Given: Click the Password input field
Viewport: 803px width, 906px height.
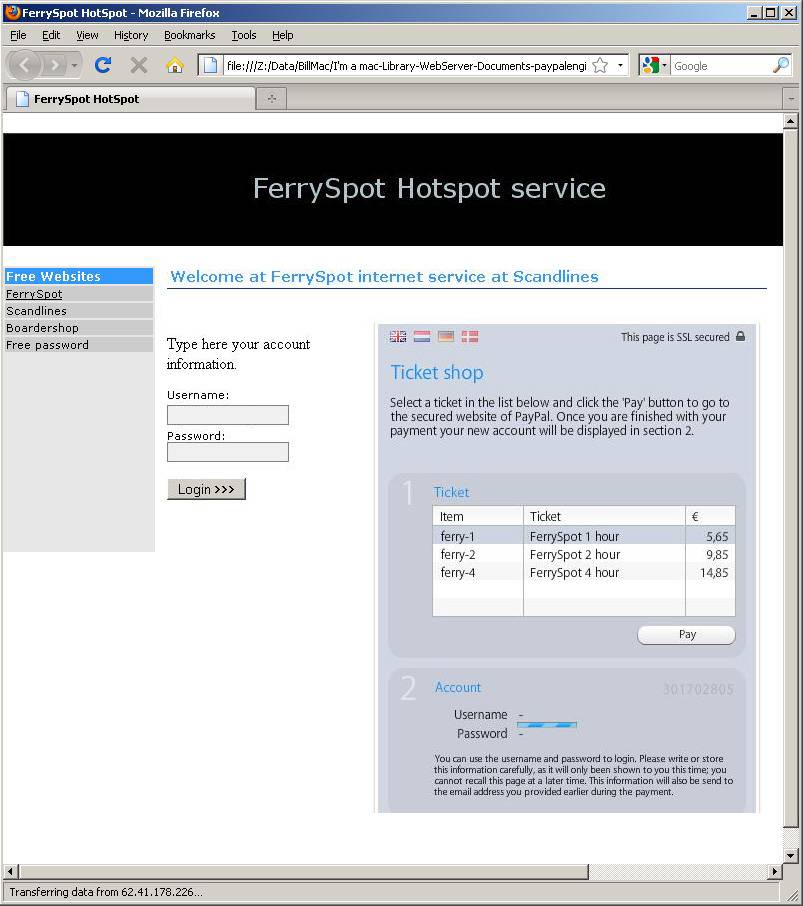Looking at the screenshot, I should tap(228, 452).
